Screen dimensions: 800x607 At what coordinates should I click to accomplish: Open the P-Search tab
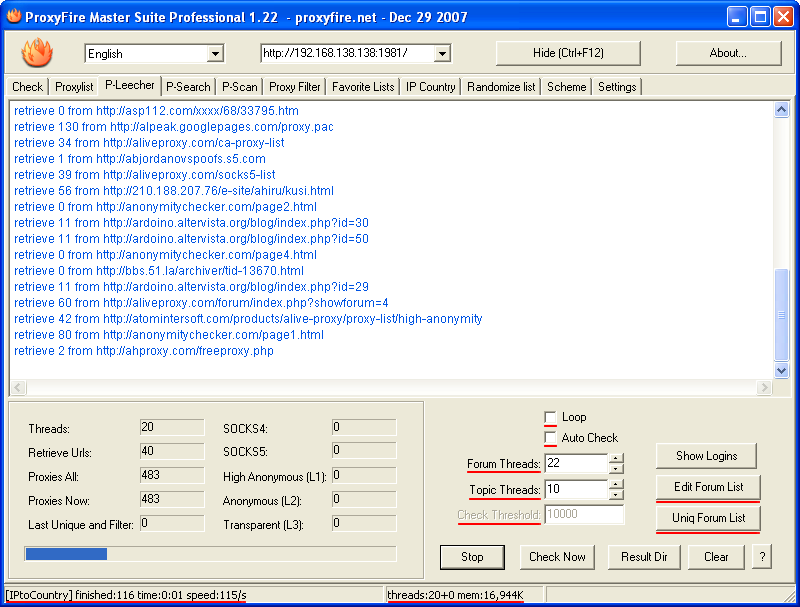[x=188, y=87]
